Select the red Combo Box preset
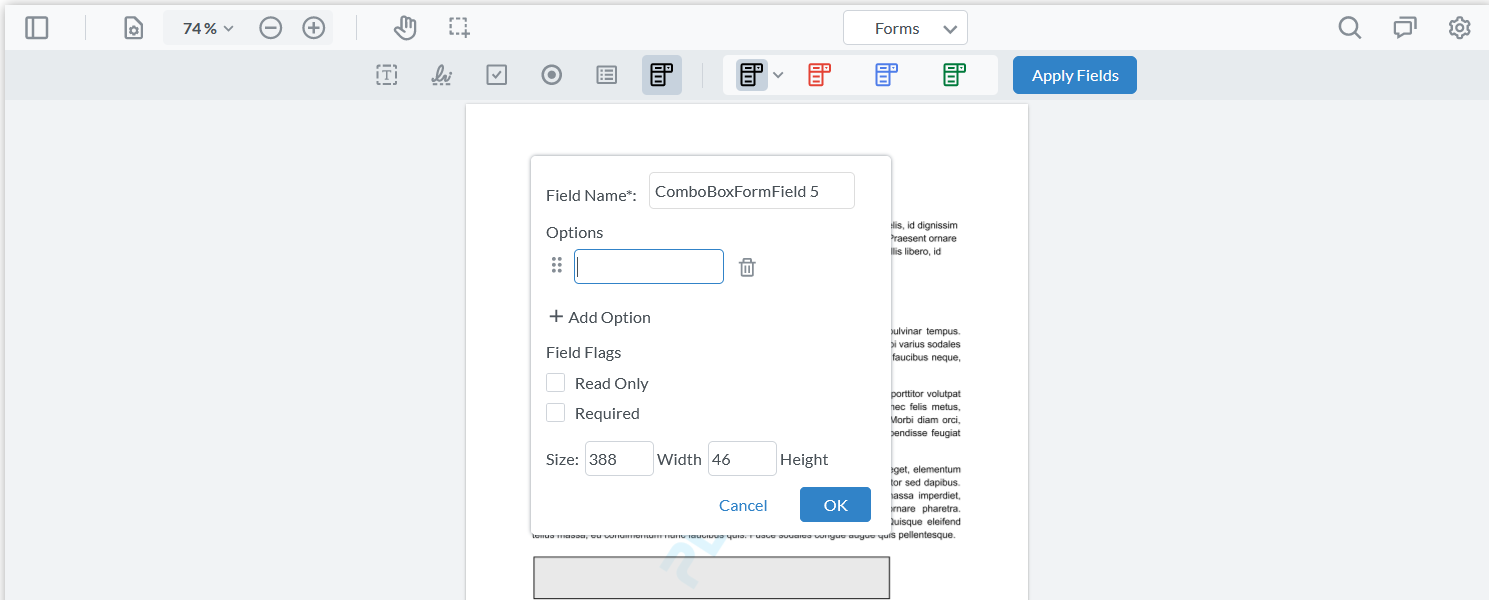 (x=819, y=74)
